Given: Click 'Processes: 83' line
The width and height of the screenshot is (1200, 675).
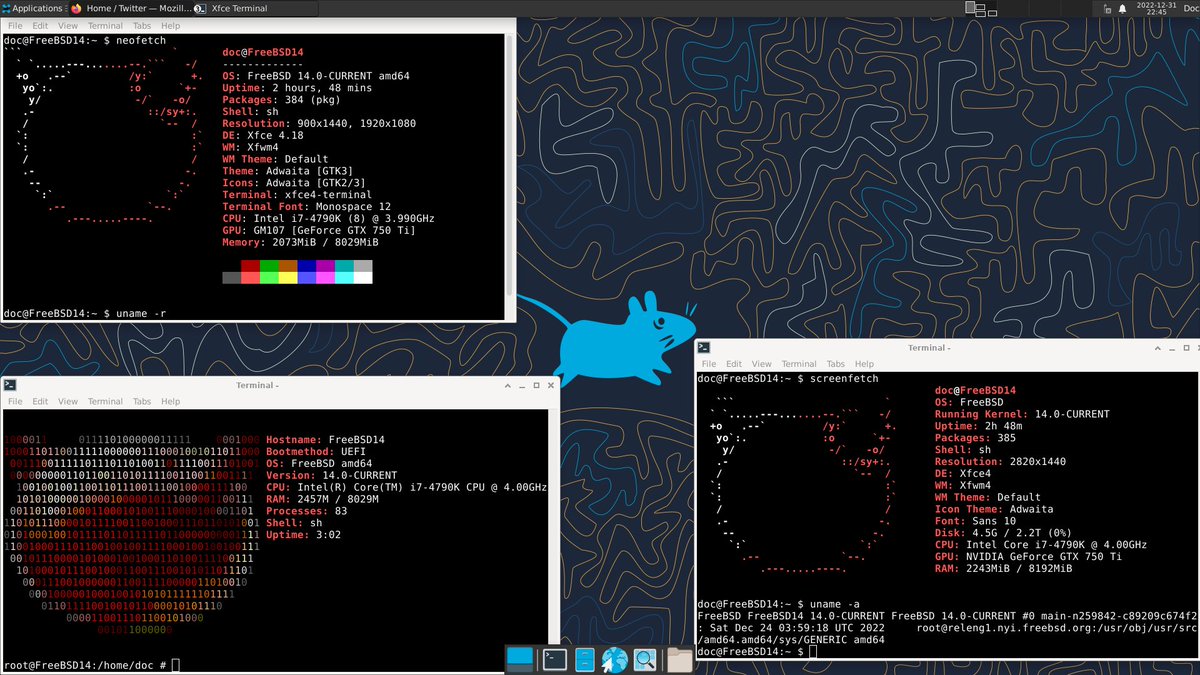Looking at the screenshot, I should coord(306,511).
